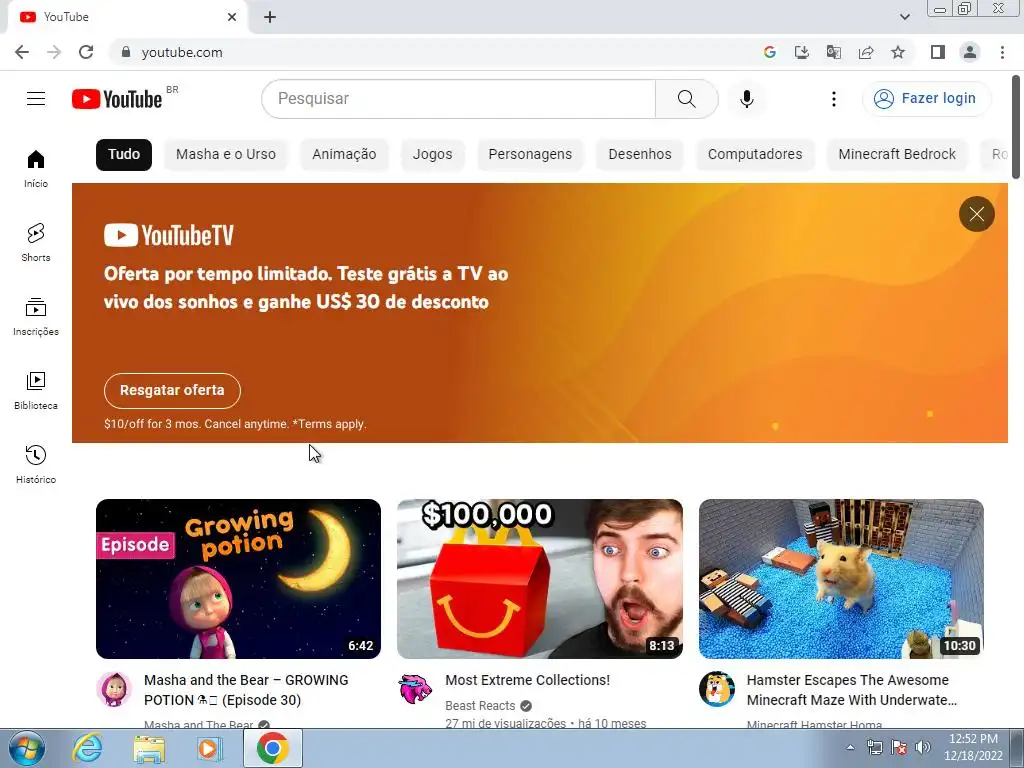Focus the Pesquisar search field
Image resolution: width=1024 pixels, height=768 pixels.
click(458, 99)
